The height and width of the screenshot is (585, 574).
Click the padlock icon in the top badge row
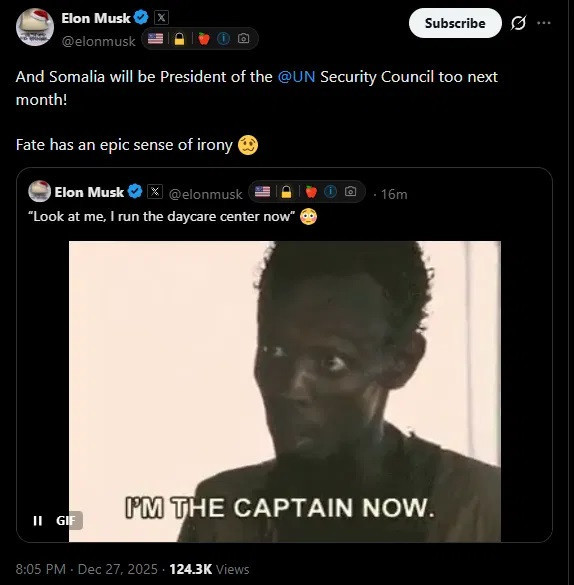pyautogui.click(x=179, y=38)
